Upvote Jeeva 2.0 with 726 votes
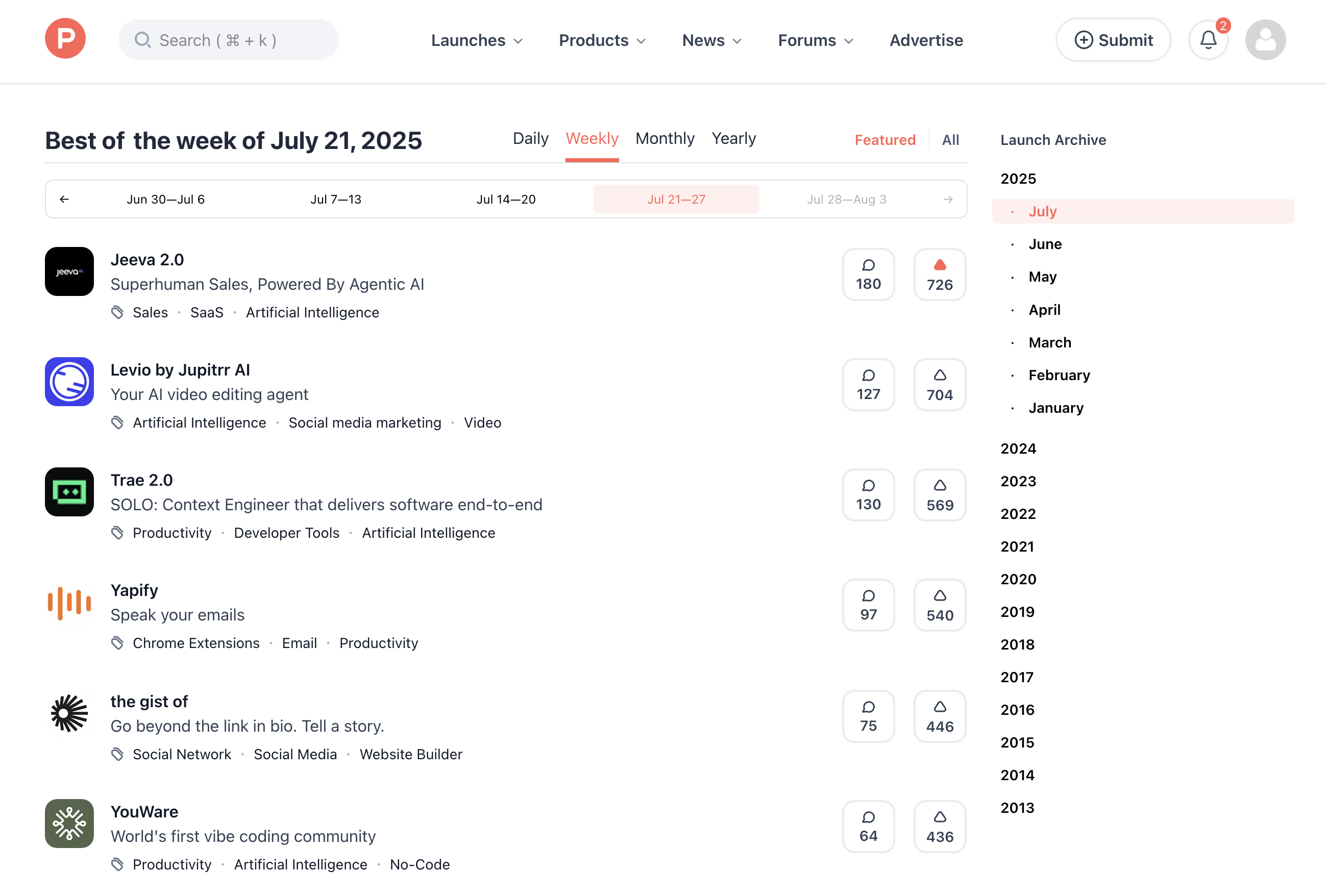Image resolution: width=1327 pixels, height=896 pixels. (x=940, y=275)
